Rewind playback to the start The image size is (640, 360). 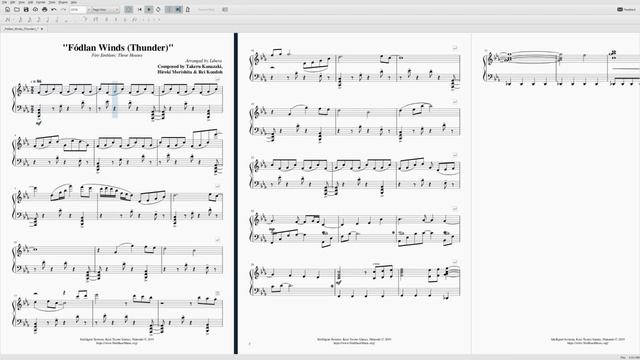coord(140,9)
